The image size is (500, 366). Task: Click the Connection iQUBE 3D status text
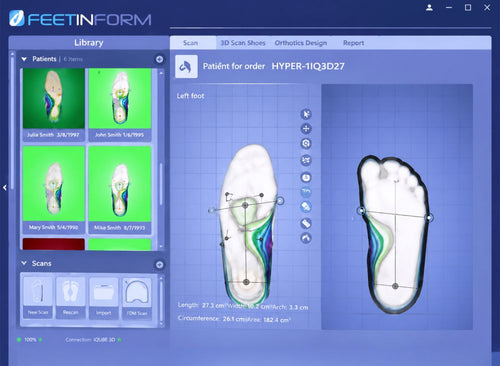click(x=90, y=340)
